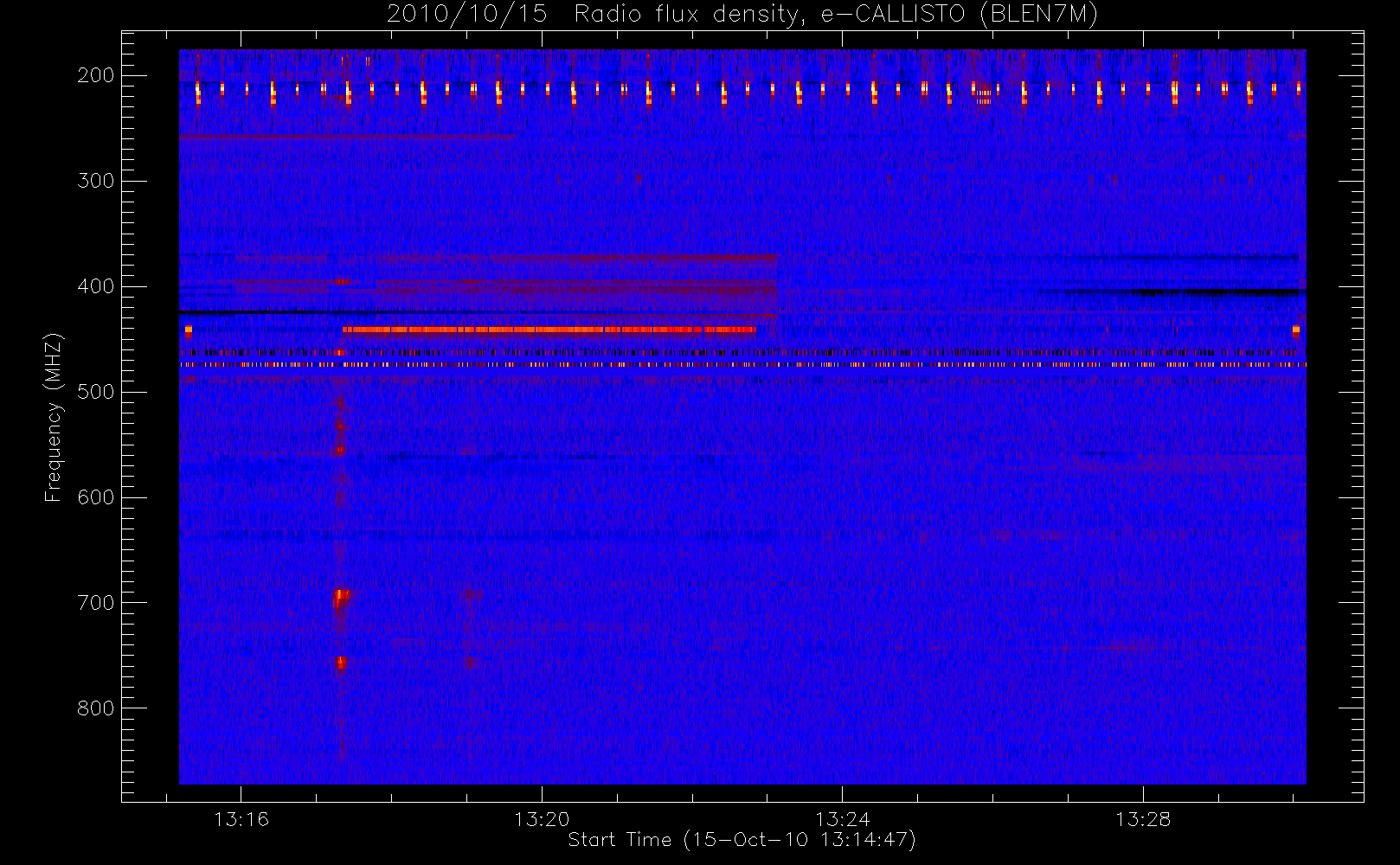Click the plot title "Radio flux density, e-CALLISTO (BLEN7M)"
This screenshot has width=1400, height=865.
(836, 15)
